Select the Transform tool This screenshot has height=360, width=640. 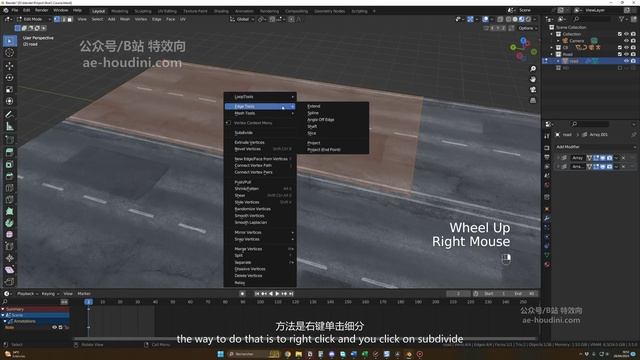(10, 101)
